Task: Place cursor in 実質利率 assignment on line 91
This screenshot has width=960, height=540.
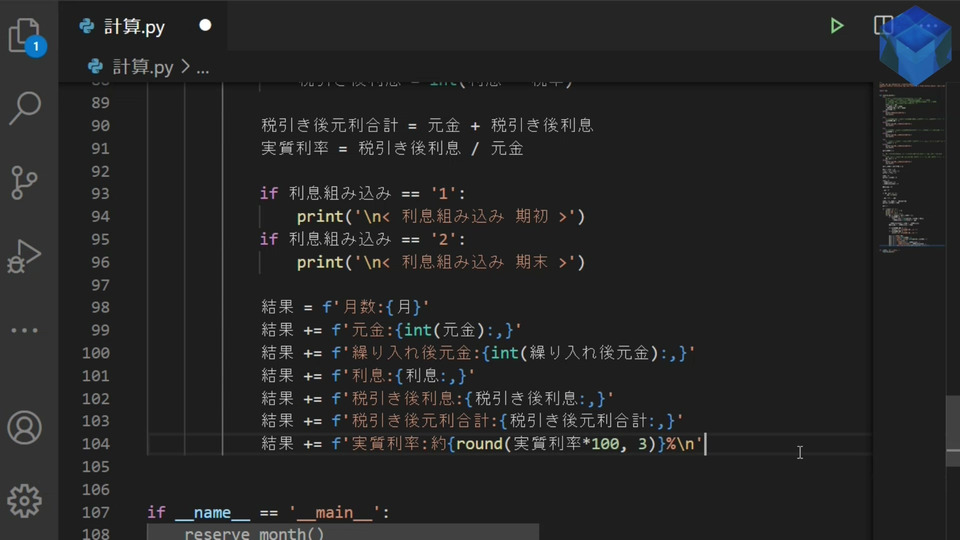Action: click(392, 148)
